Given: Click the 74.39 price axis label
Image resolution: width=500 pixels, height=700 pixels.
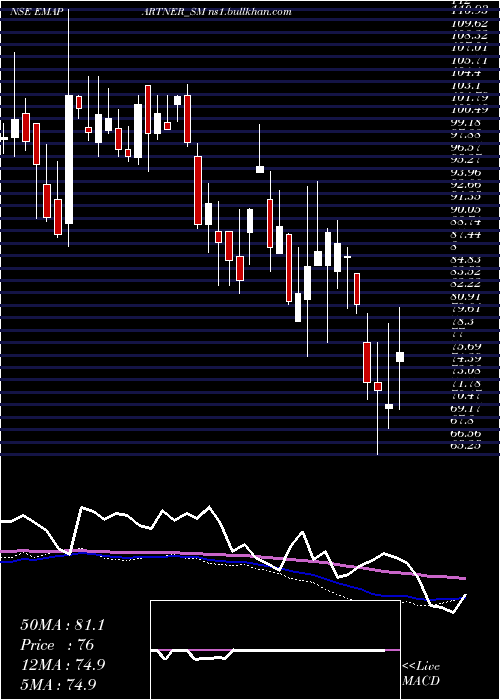Looking at the screenshot, I should (467, 358).
